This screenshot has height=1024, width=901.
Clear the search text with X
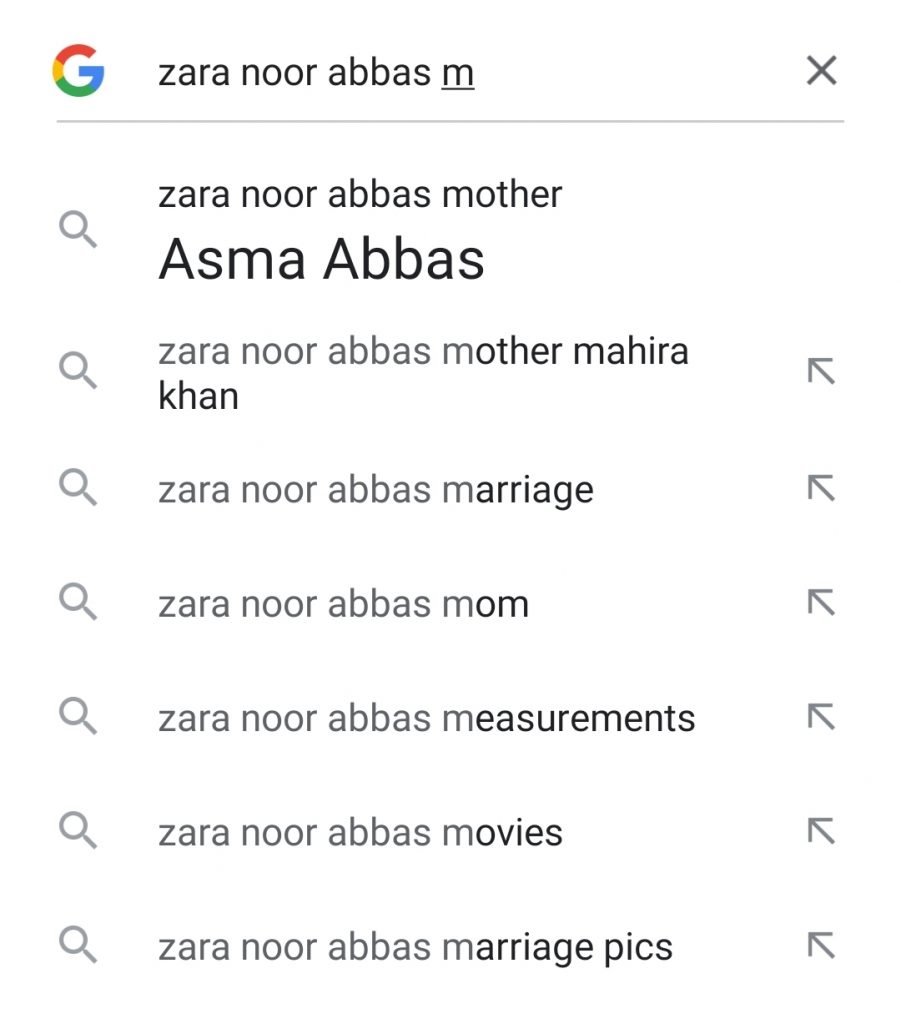pyautogui.click(x=821, y=71)
